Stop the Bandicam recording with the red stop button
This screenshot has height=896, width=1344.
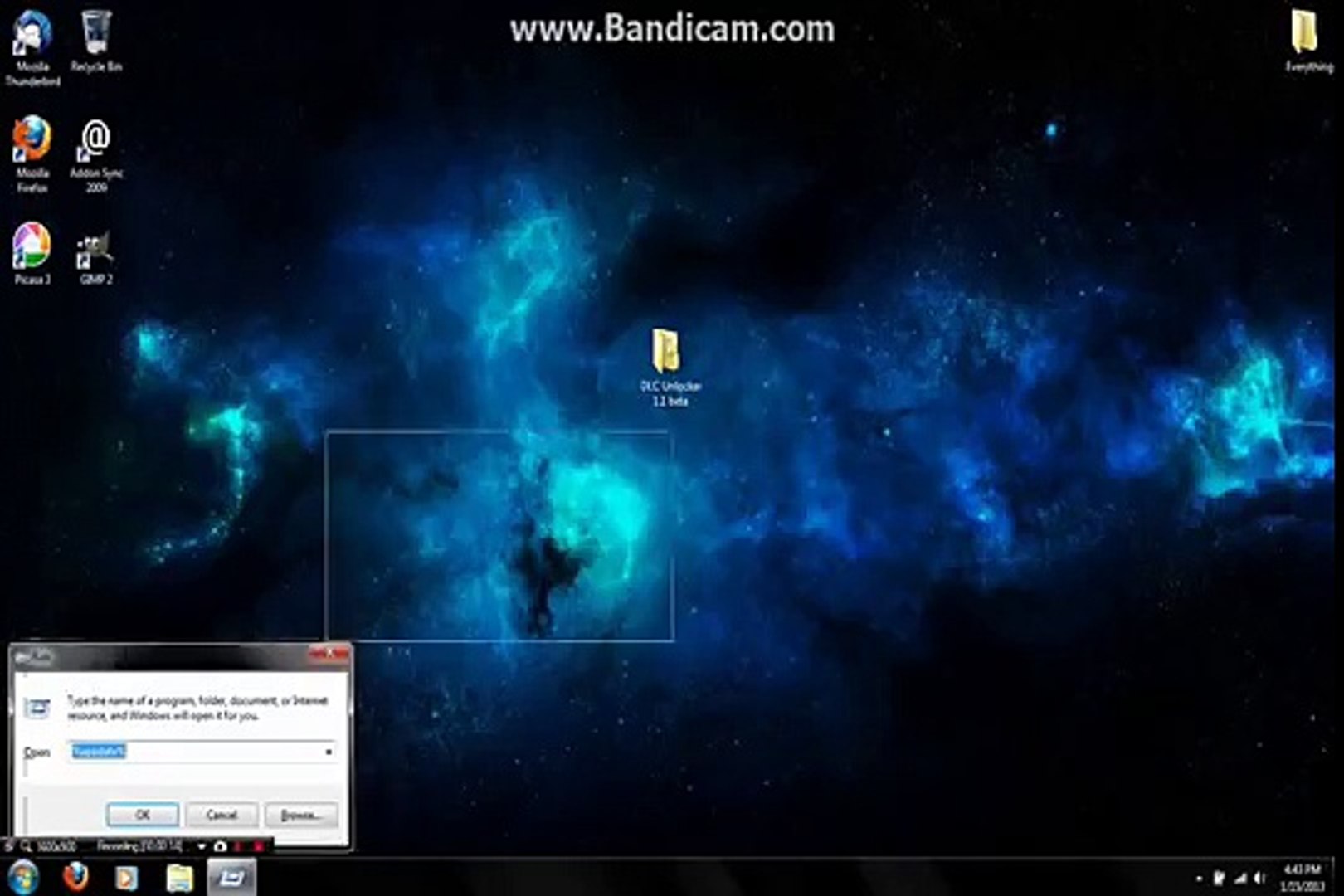[258, 846]
